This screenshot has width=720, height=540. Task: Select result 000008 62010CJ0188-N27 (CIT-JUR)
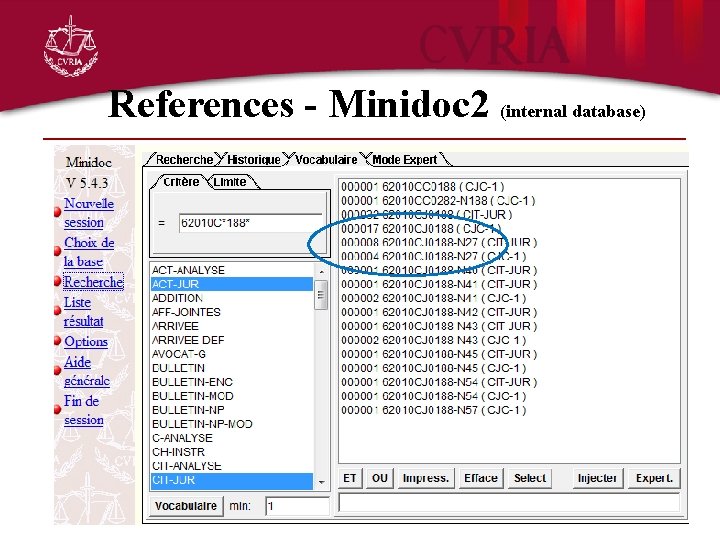click(439, 242)
